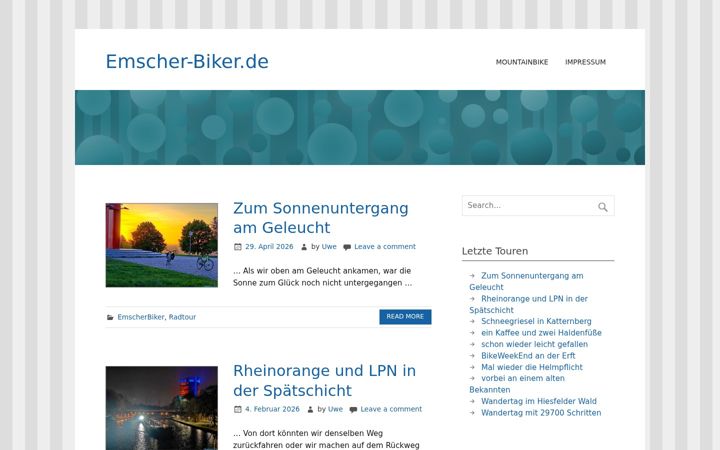
Task: Open the IMPRESSUM menu item
Action: pyautogui.click(x=585, y=62)
